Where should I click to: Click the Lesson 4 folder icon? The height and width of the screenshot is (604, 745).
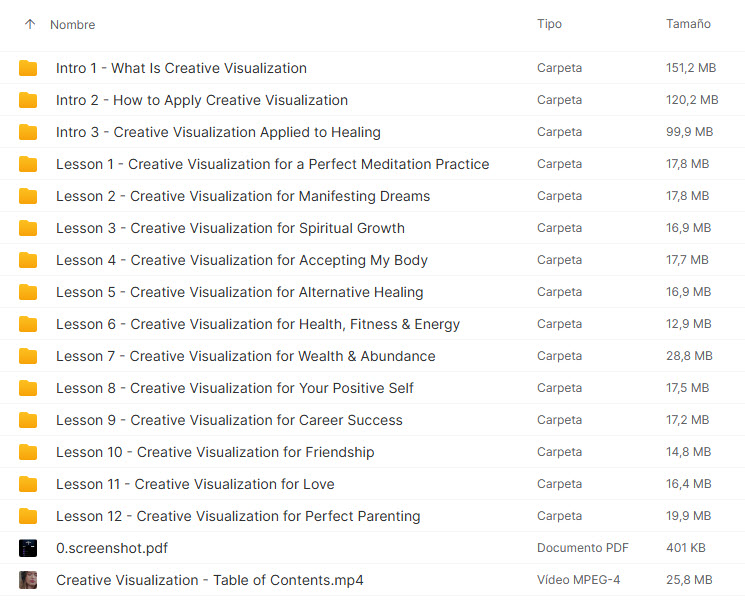pos(28,260)
